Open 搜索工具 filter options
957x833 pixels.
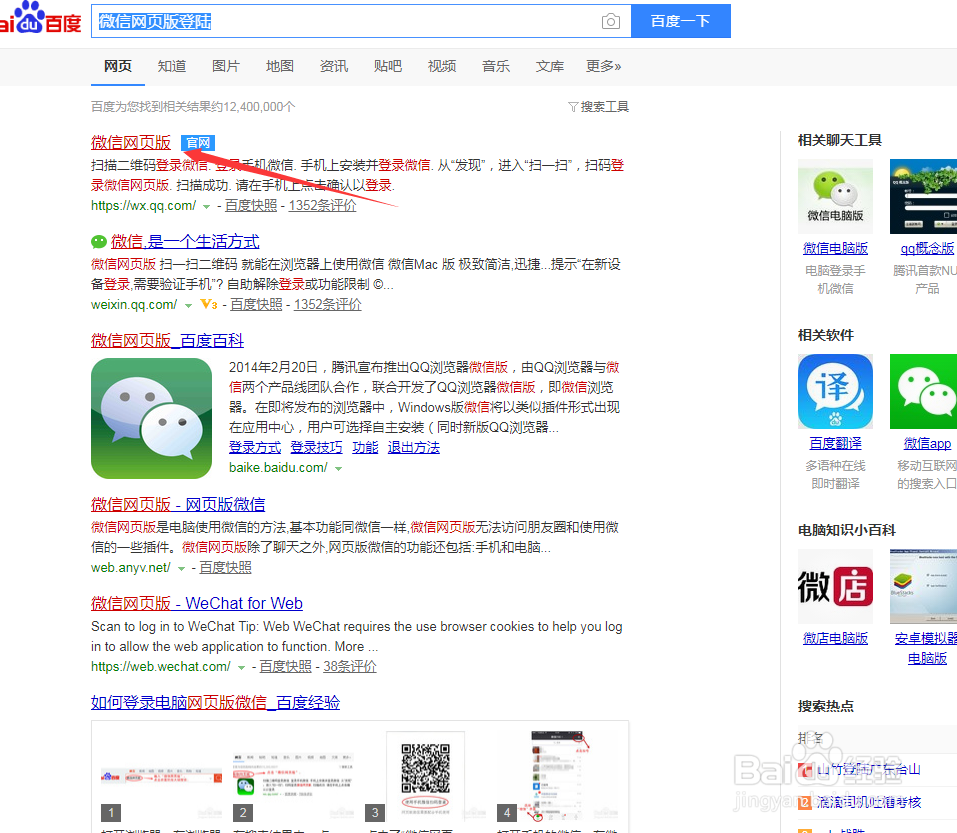tap(598, 107)
